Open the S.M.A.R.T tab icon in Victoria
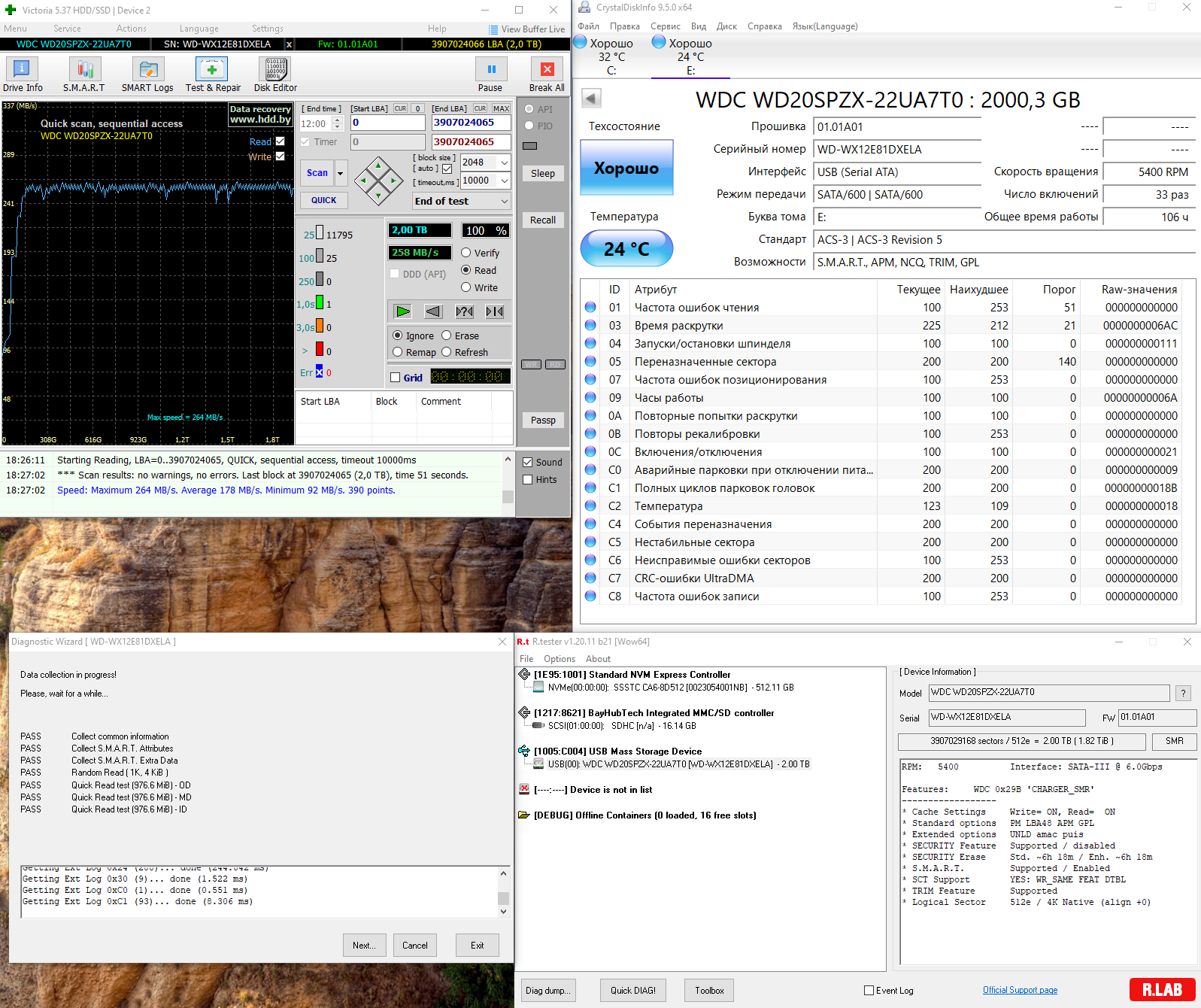This screenshot has height=1008, width=1201. (x=84, y=75)
